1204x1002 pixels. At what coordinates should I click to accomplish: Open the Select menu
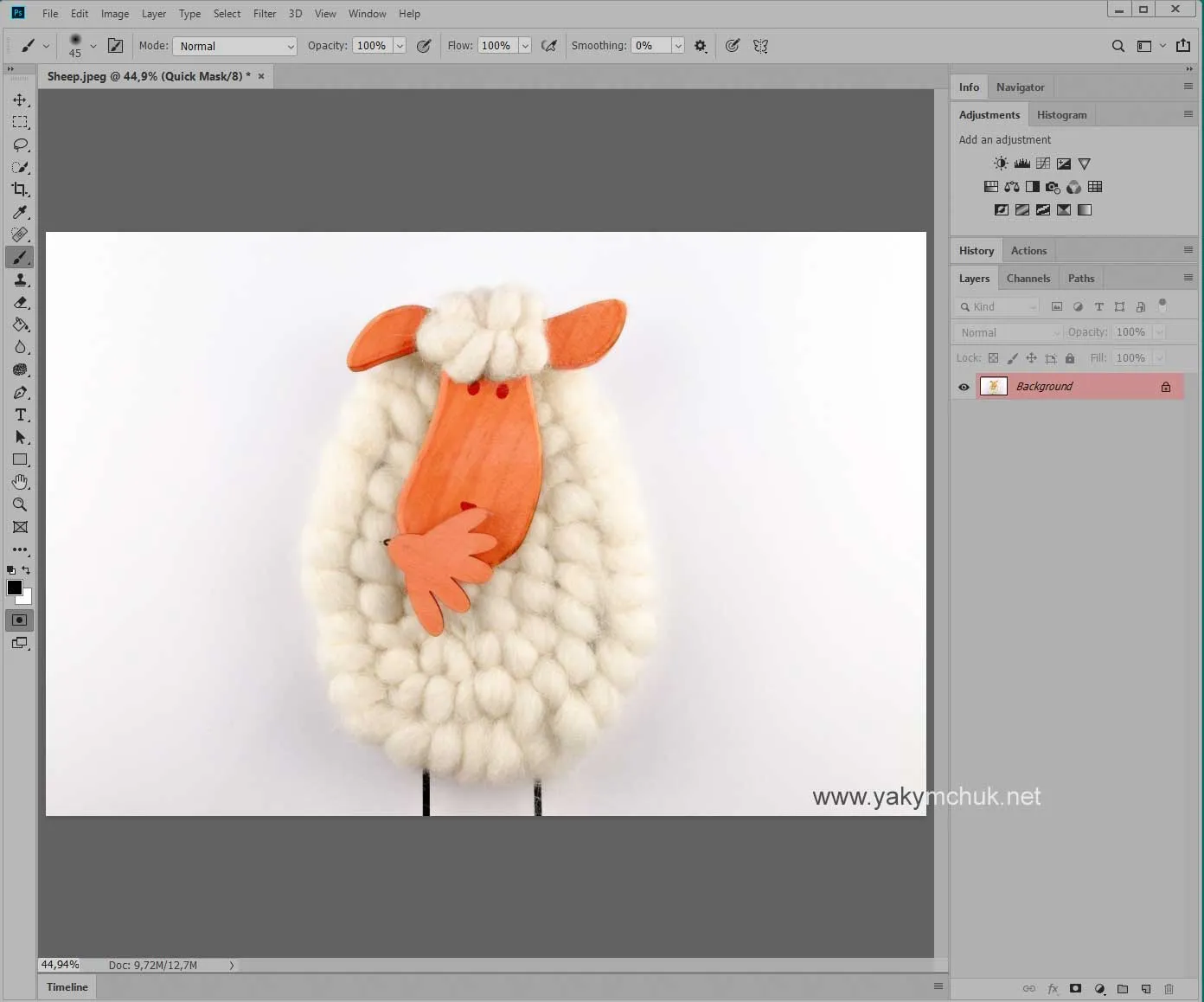coord(227,14)
